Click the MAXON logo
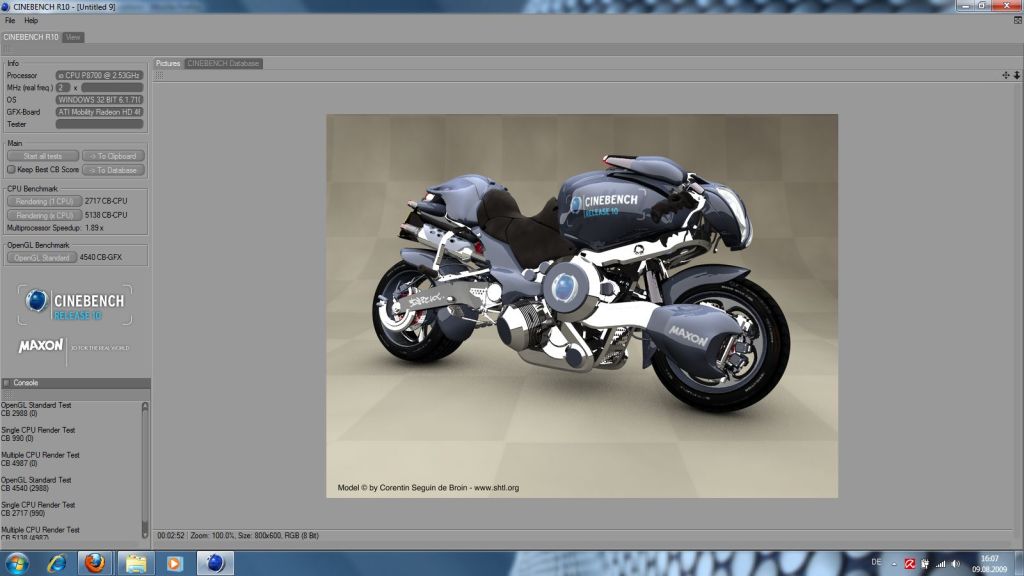This screenshot has height=576, width=1024. 40,345
